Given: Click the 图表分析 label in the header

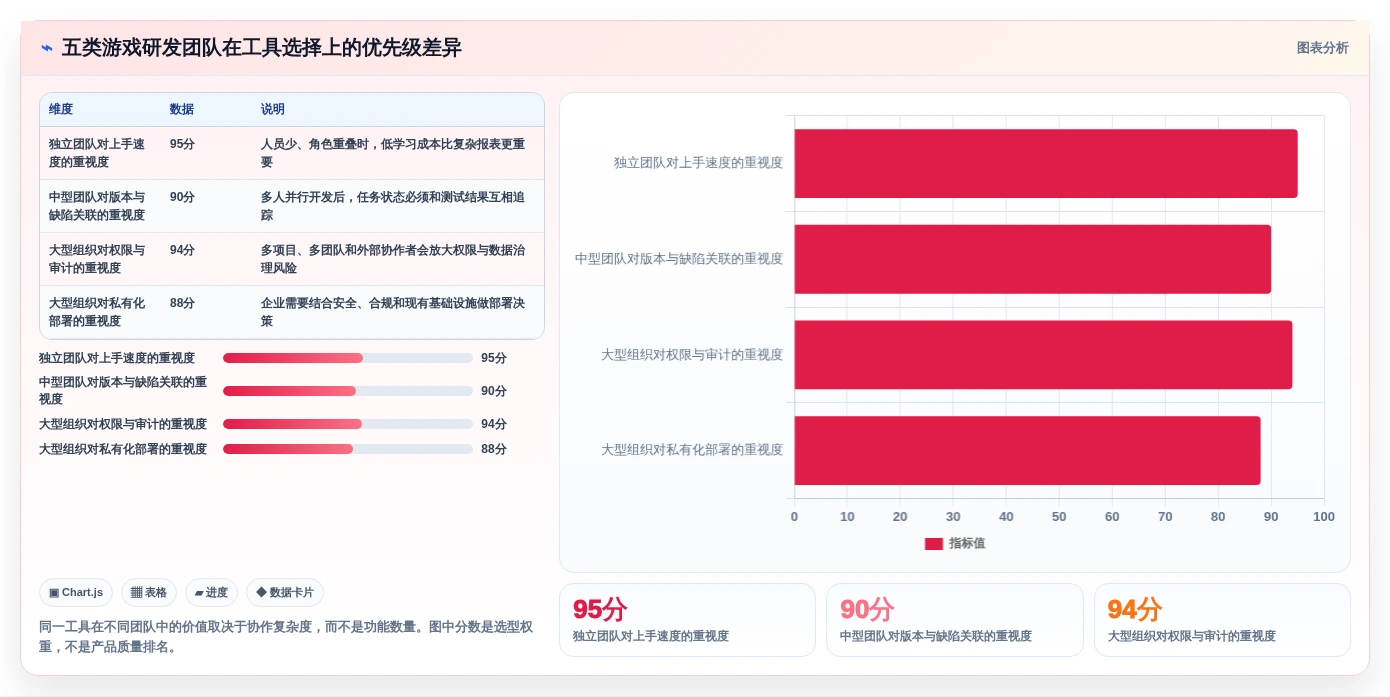Looking at the screenshot, I should click(x=1322, y=48).
